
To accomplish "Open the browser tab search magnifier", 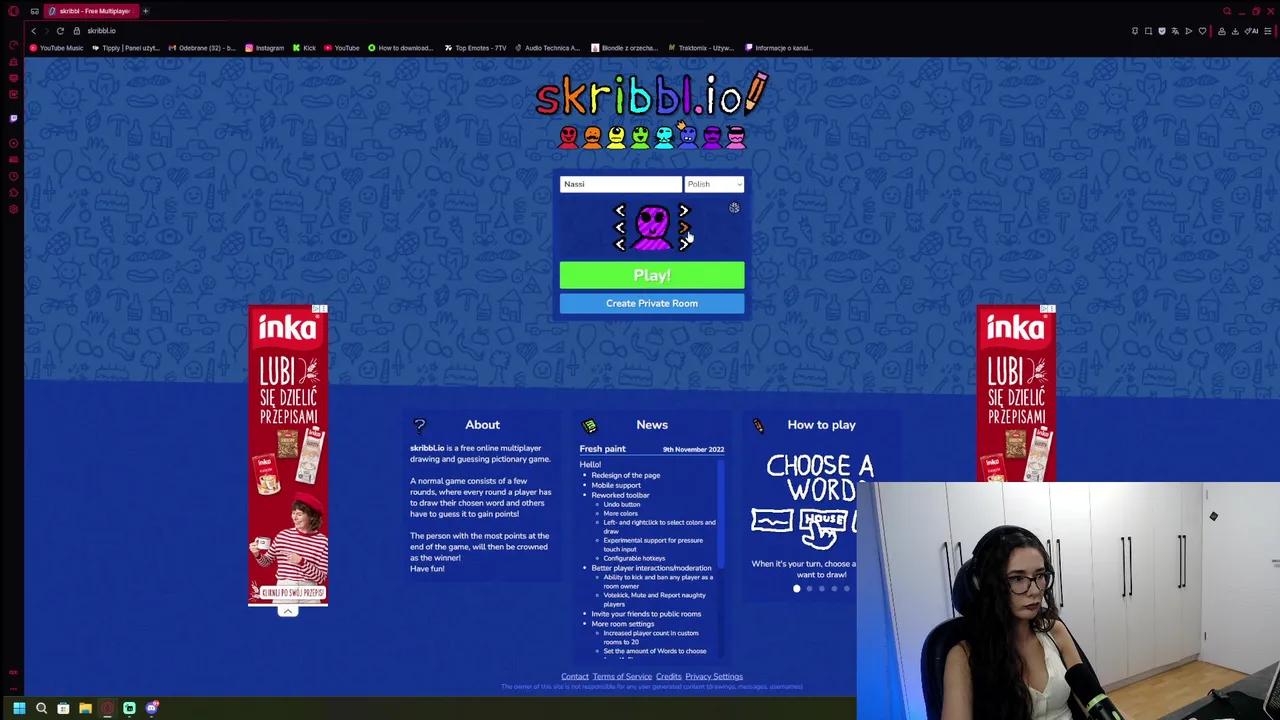I will (1227, 11).
